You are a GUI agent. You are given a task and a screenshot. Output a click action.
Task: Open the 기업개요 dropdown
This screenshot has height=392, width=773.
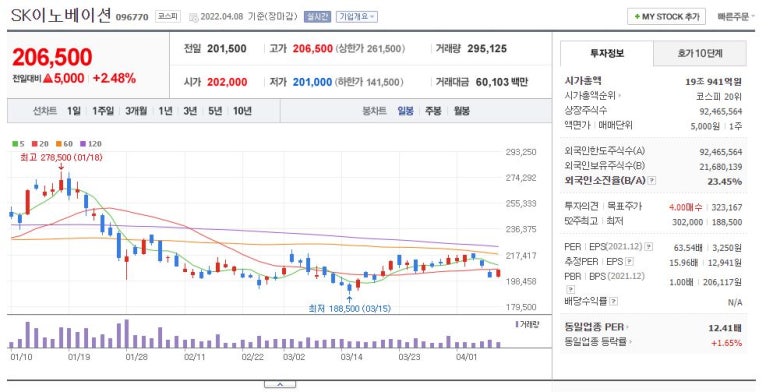click(356, 16)
